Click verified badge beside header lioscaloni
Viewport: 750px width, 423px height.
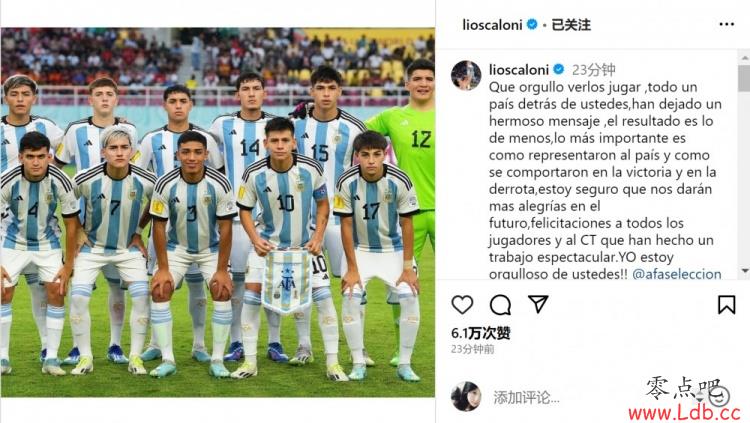pyautogui.click(x=531, y=24)
